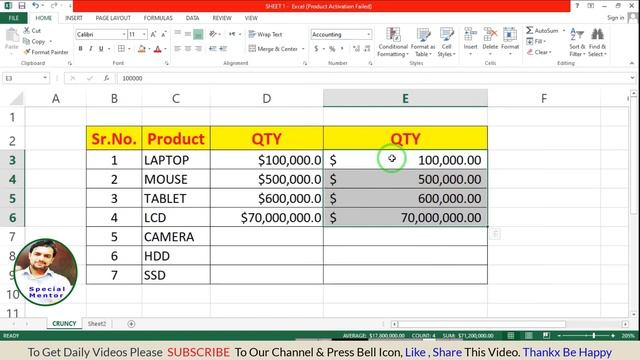Click the Decrease Decimal icon
The height and width of the screenshot is (360, 640).
(x=367, y=49)
